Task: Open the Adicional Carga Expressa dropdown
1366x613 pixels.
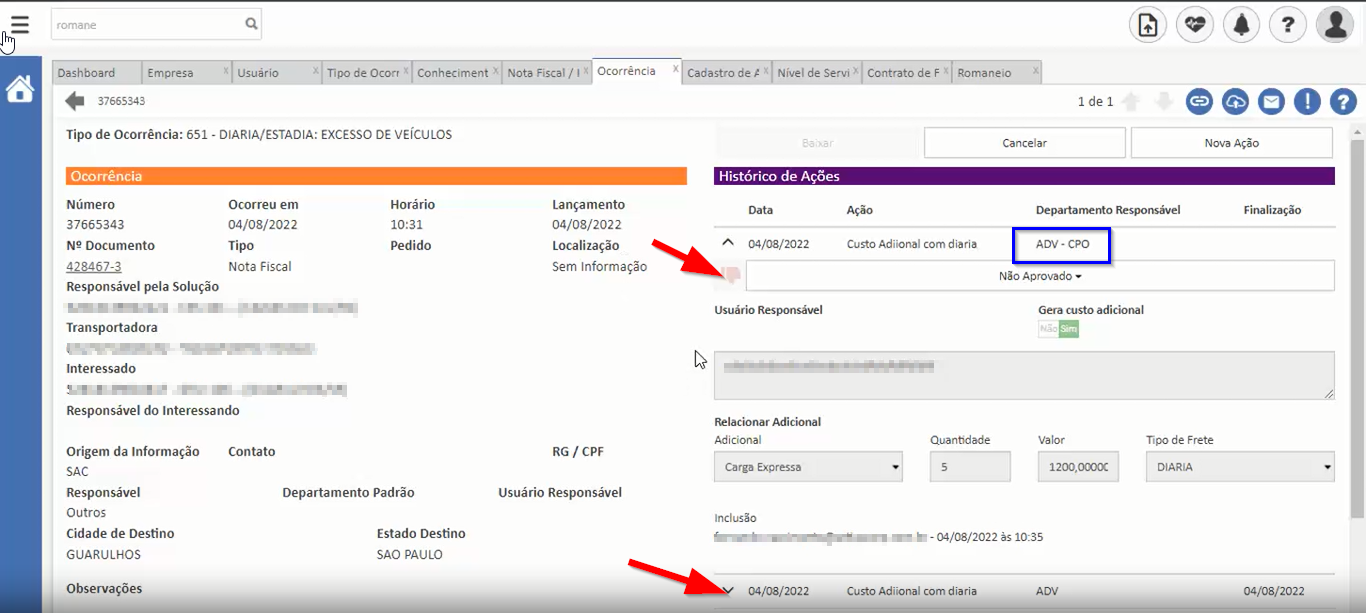Action: coord(808,467)
